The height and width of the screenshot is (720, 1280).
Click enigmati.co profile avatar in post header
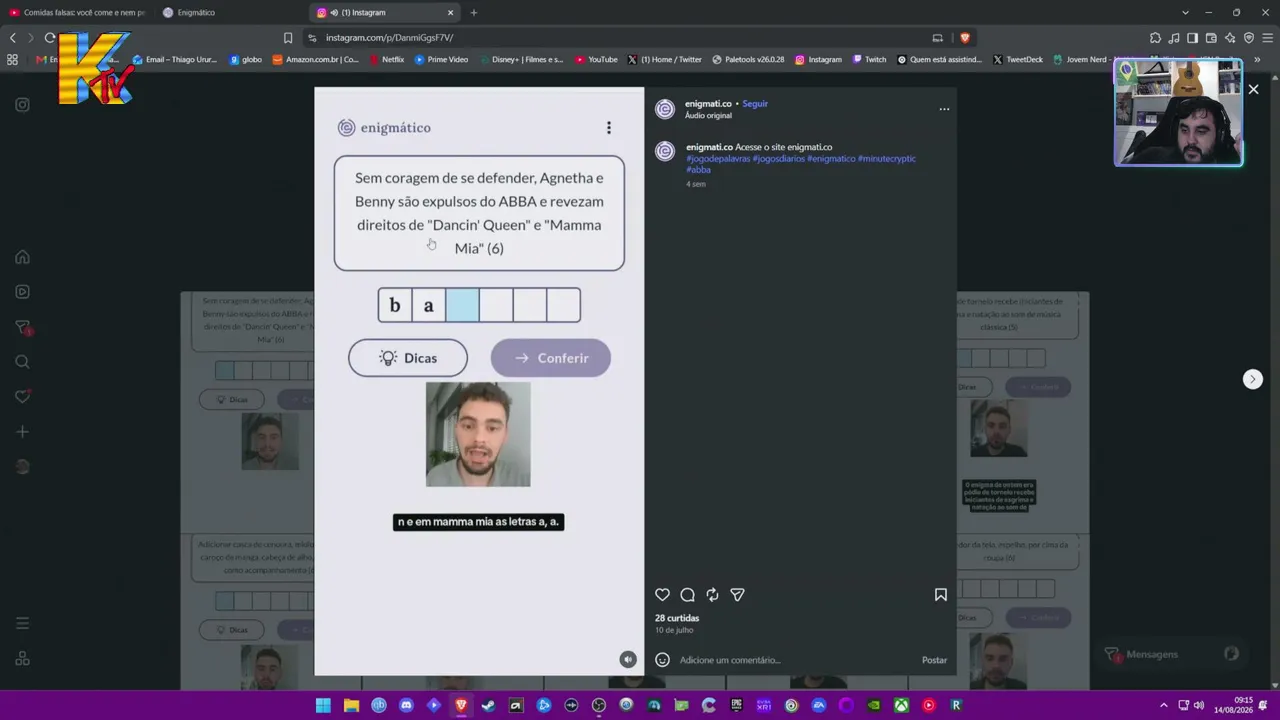tap(665, 109)
